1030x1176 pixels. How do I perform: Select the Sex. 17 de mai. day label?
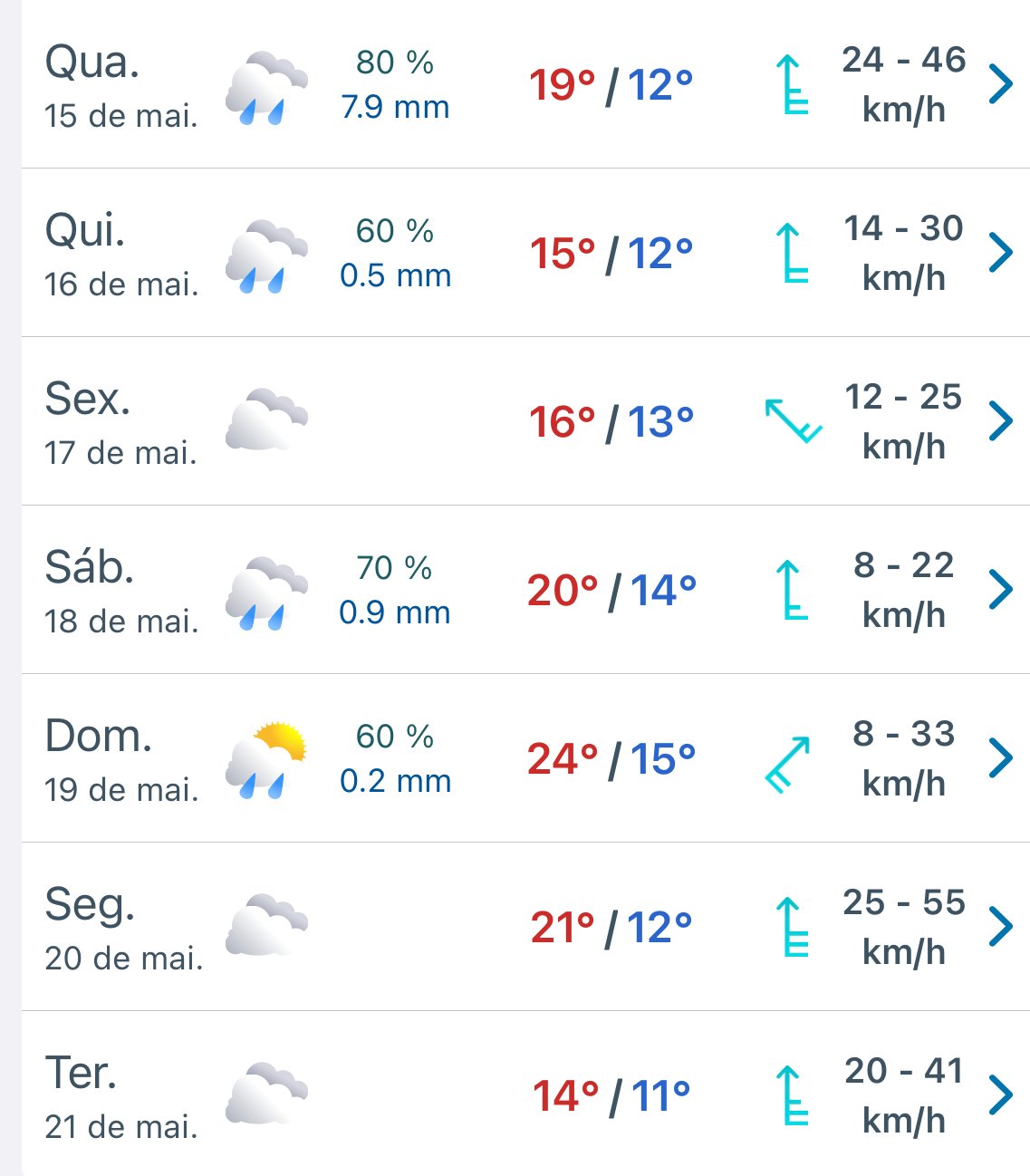pos(120,422)
